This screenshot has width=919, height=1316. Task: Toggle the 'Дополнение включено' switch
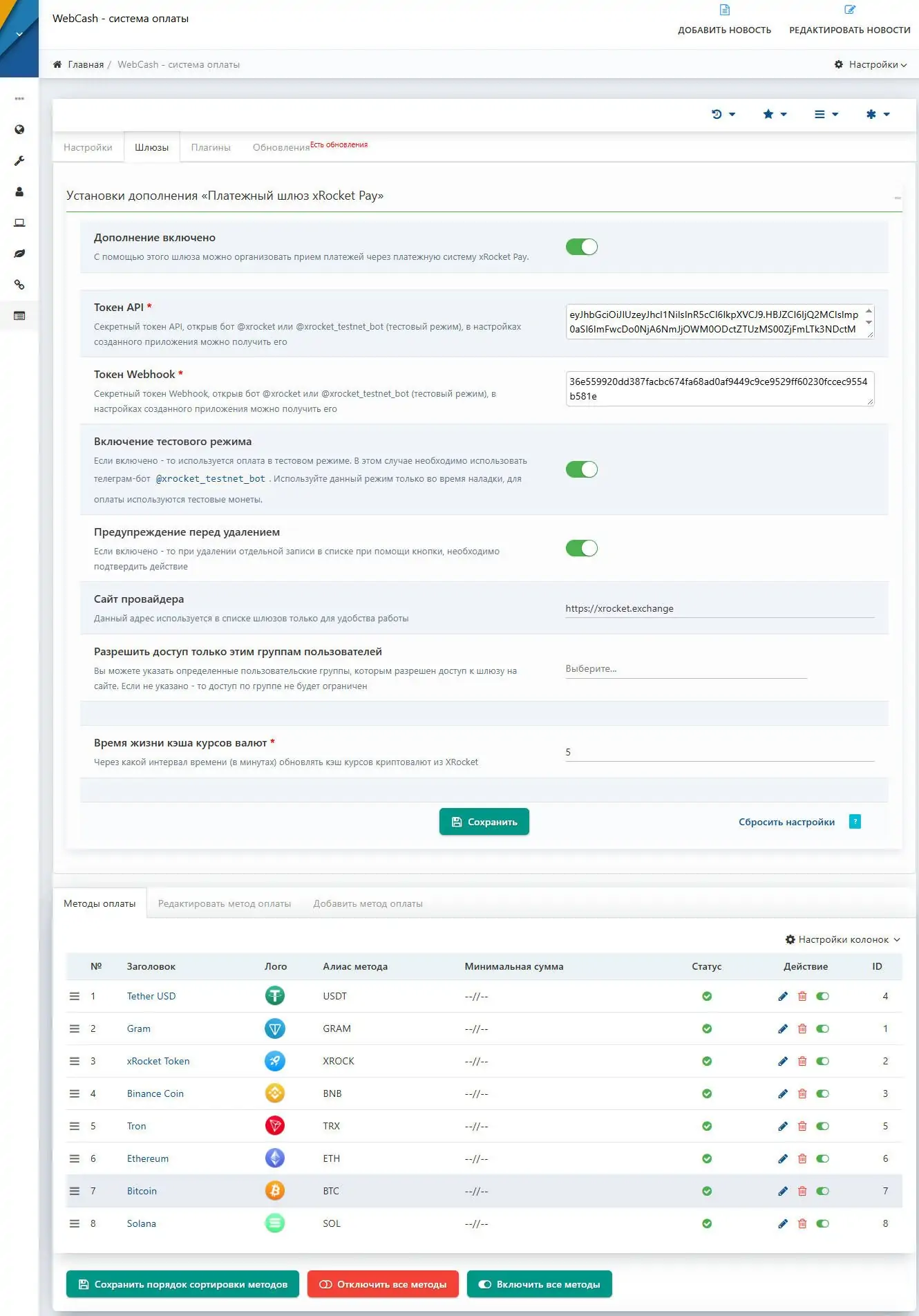point(582,247)
